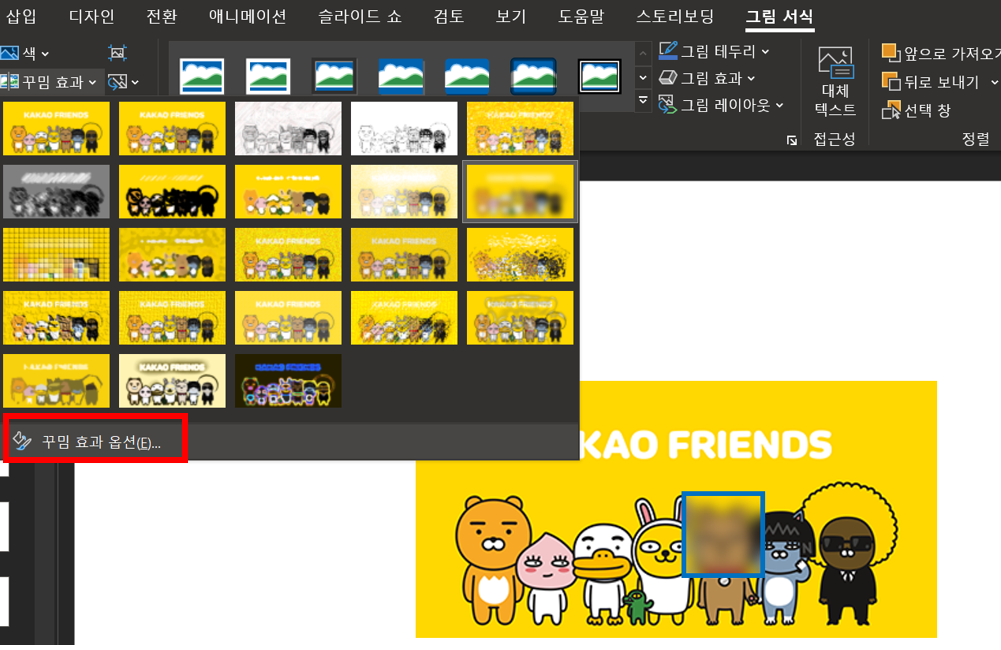Apply the second picture style thumbnail
The width and height of the screenshot is (1001, 650).
coord(268,76)
